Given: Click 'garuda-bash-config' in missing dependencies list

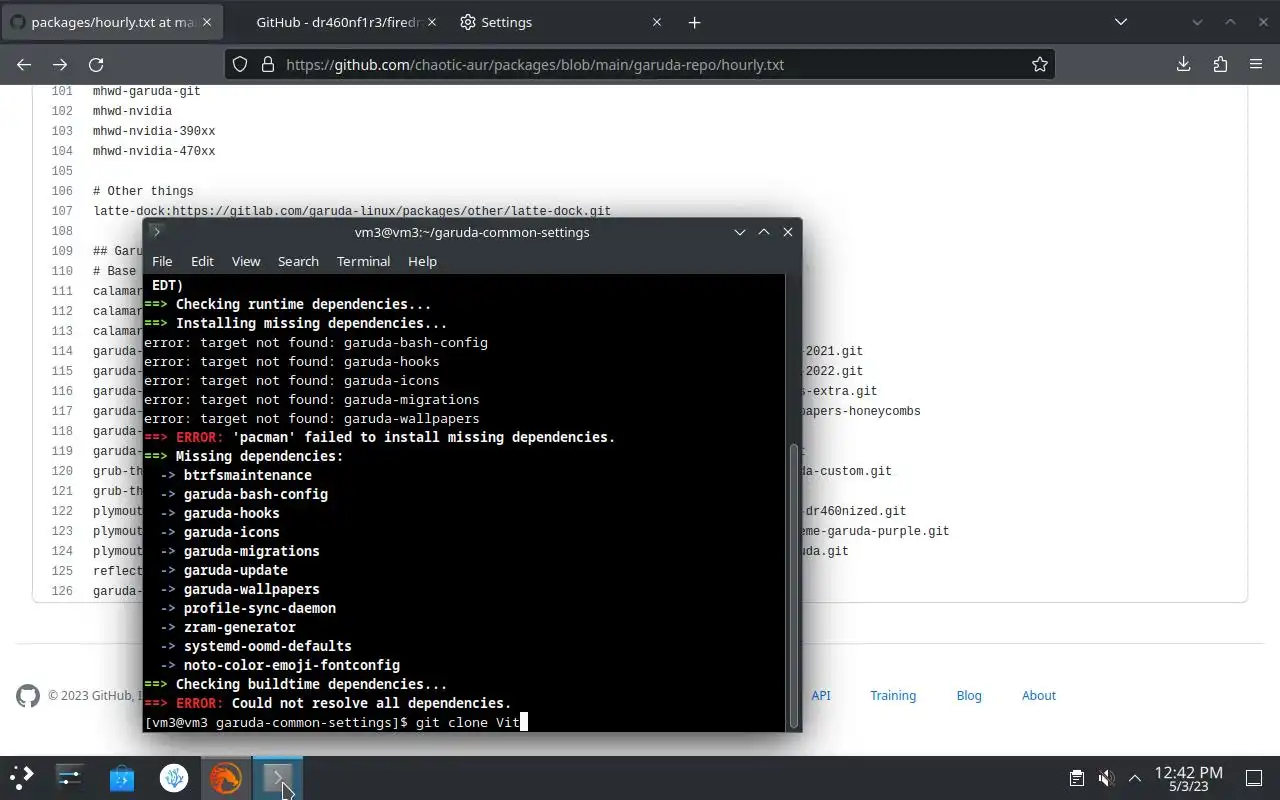Looking at the screenshot, I should click(256, 494).
